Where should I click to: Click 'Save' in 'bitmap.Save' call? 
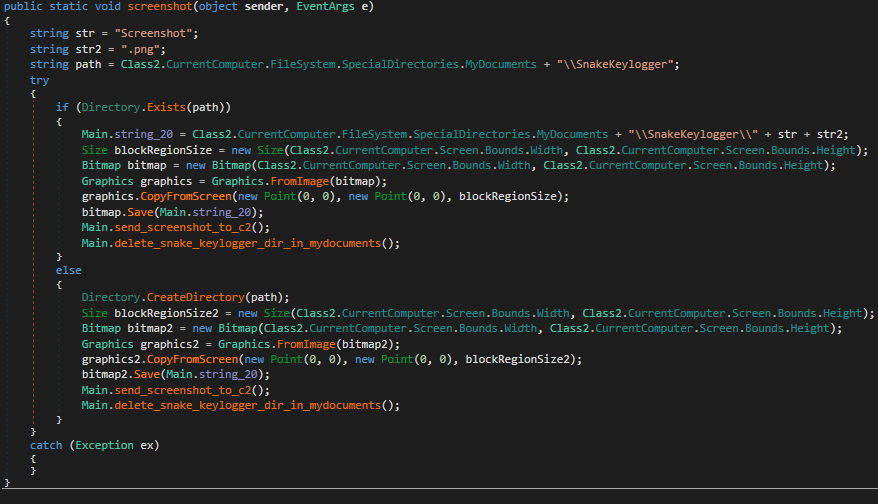[x=140, y=212]
